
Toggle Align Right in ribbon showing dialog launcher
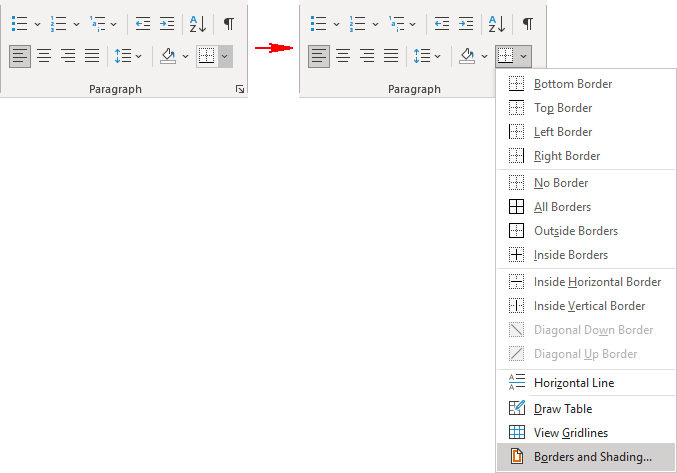point(68,56)
